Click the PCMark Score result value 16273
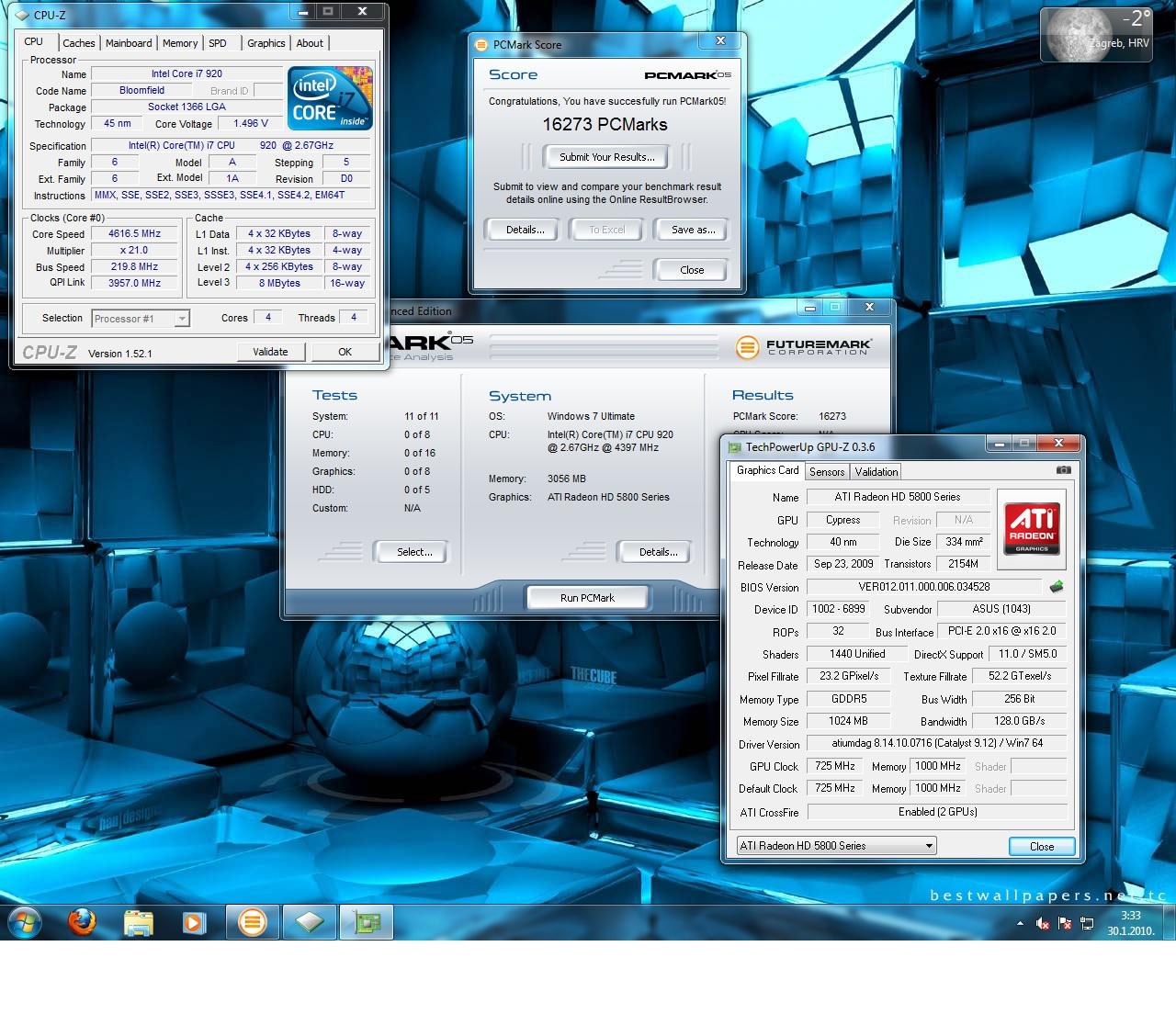 pos(832,416)
